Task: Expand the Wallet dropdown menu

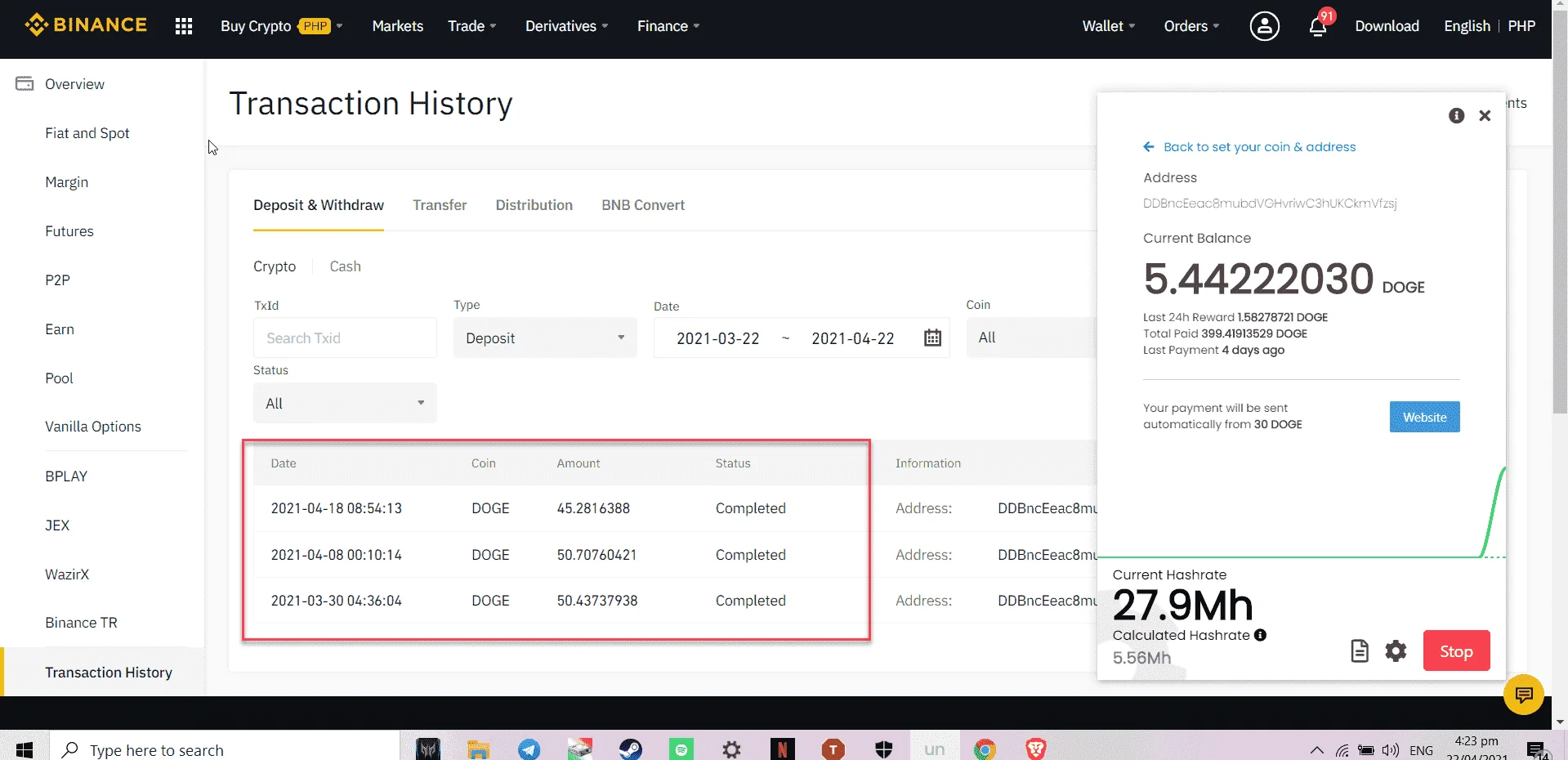Action: coord(1108,26)
